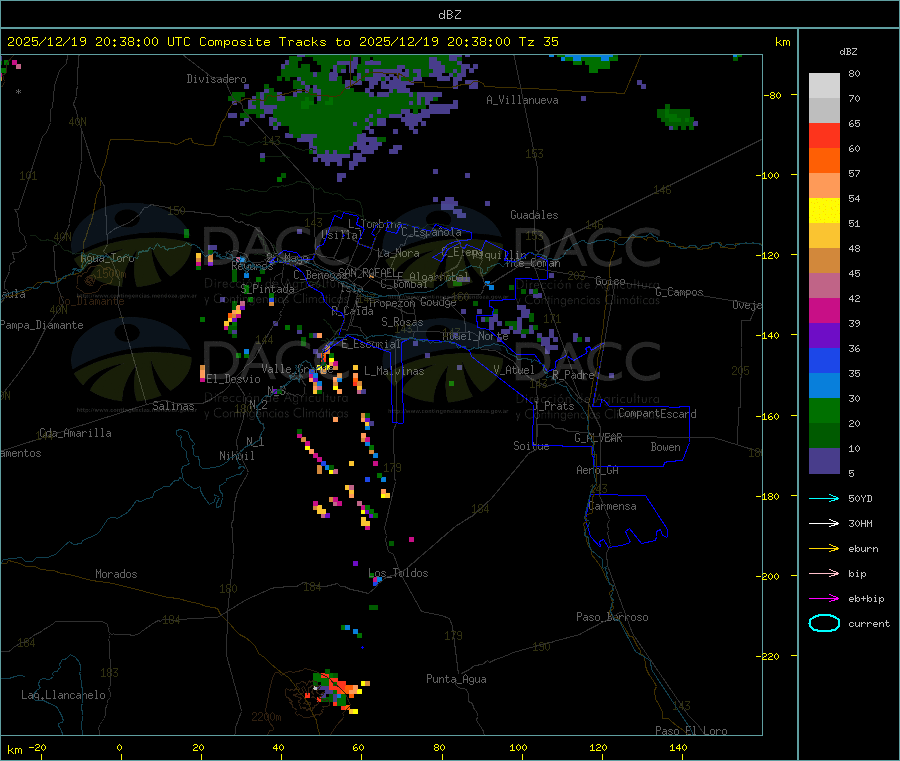Click the 100 km tick on the horizontal axis
Screen dimensions: 900x761
coord(518,748)
